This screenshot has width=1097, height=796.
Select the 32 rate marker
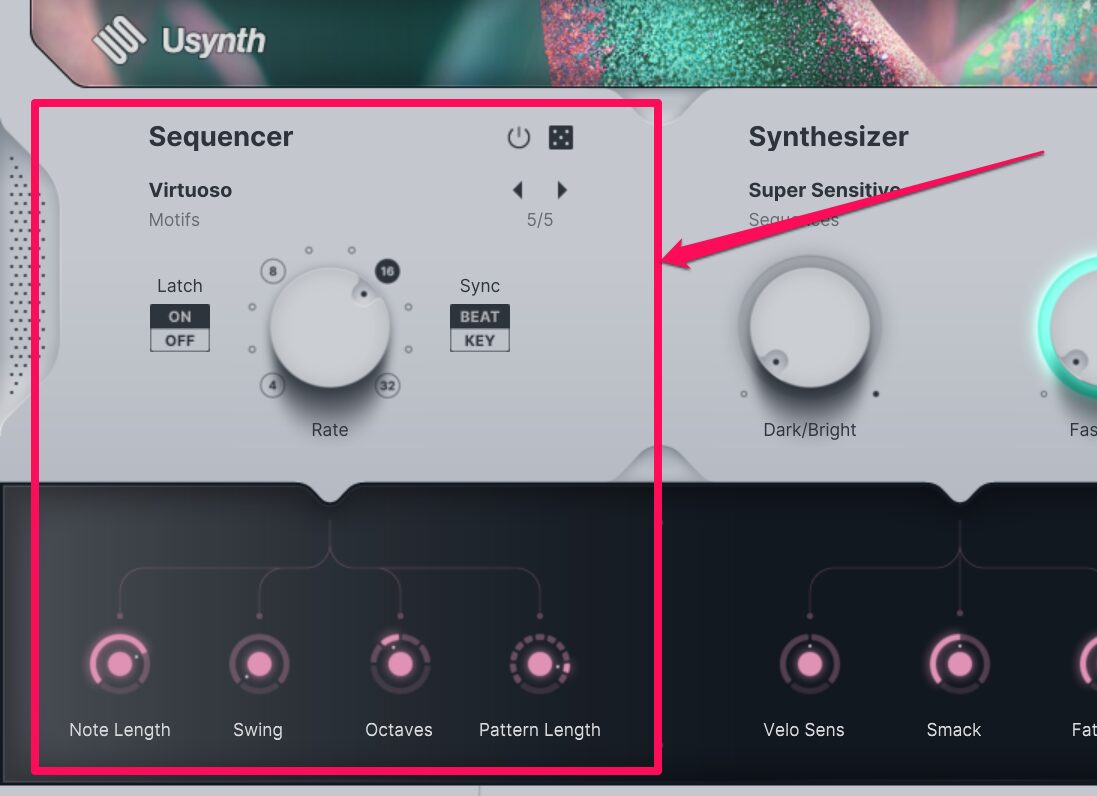tap(388, 385)
